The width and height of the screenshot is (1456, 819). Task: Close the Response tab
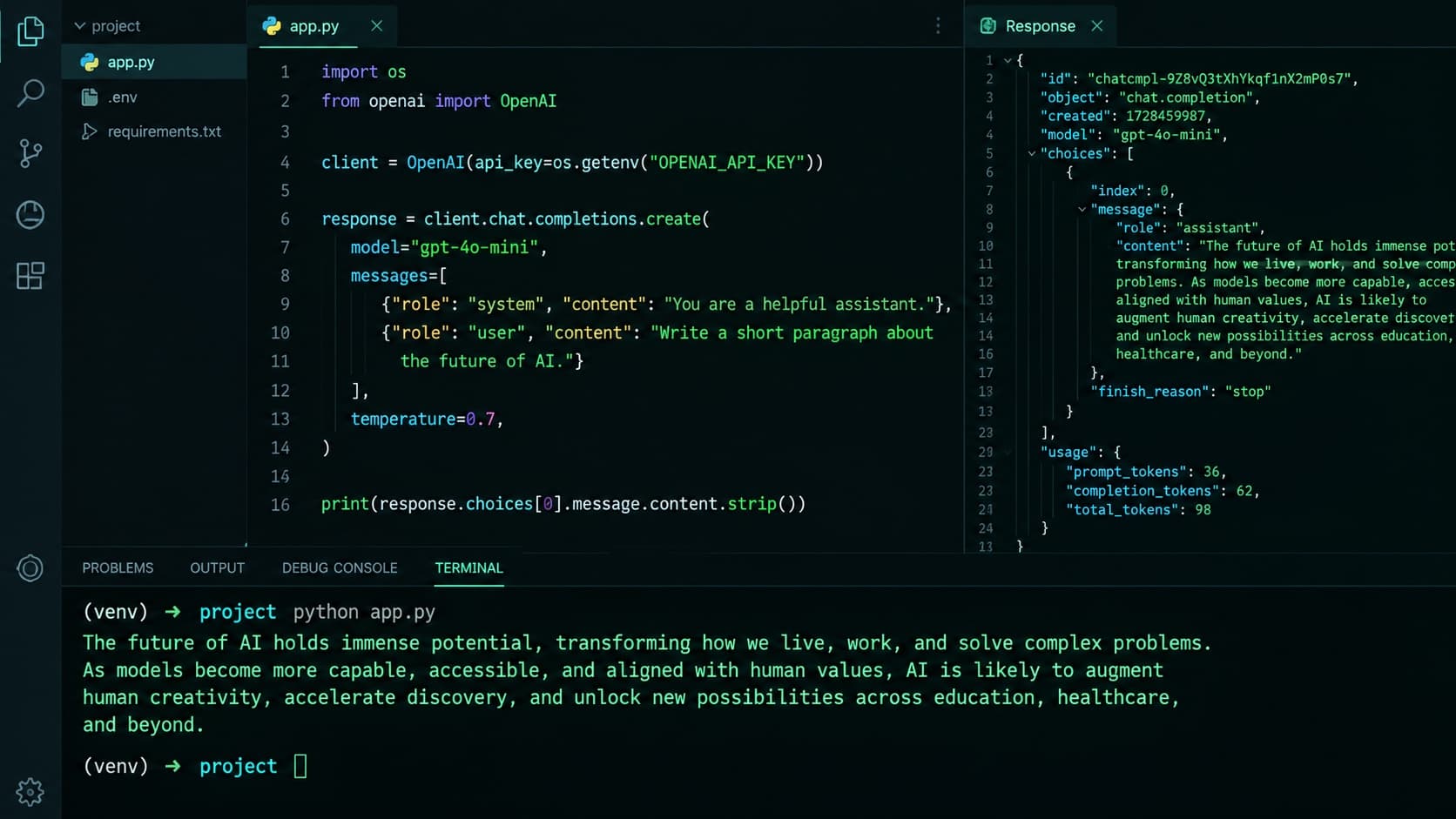(x=1097, y=26)
